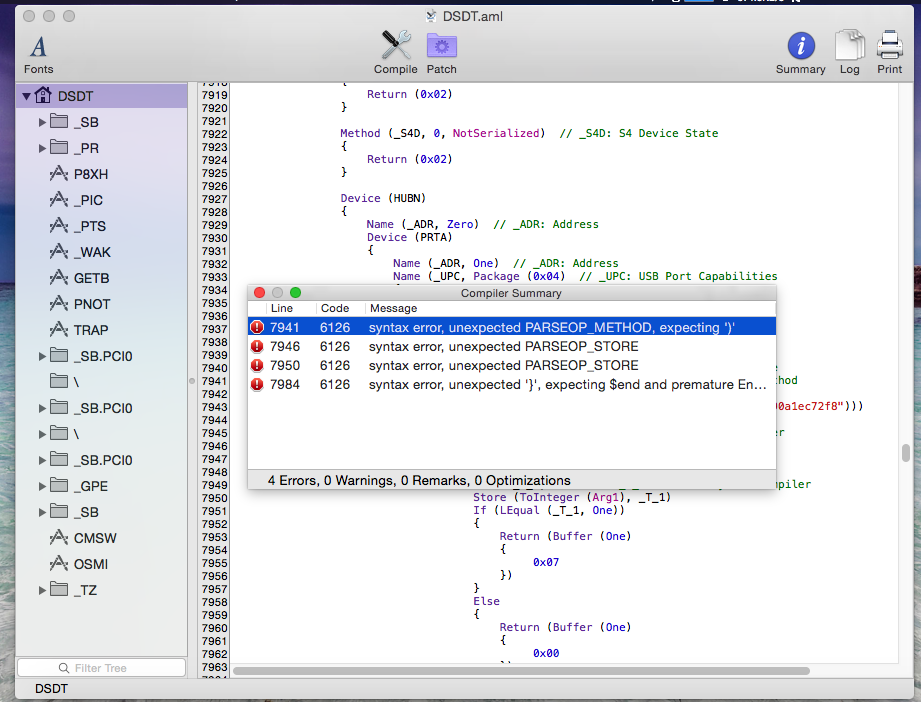Expand the _PR tree node
The width and height of the screenshot is (921, 702).
click(43, 148)
